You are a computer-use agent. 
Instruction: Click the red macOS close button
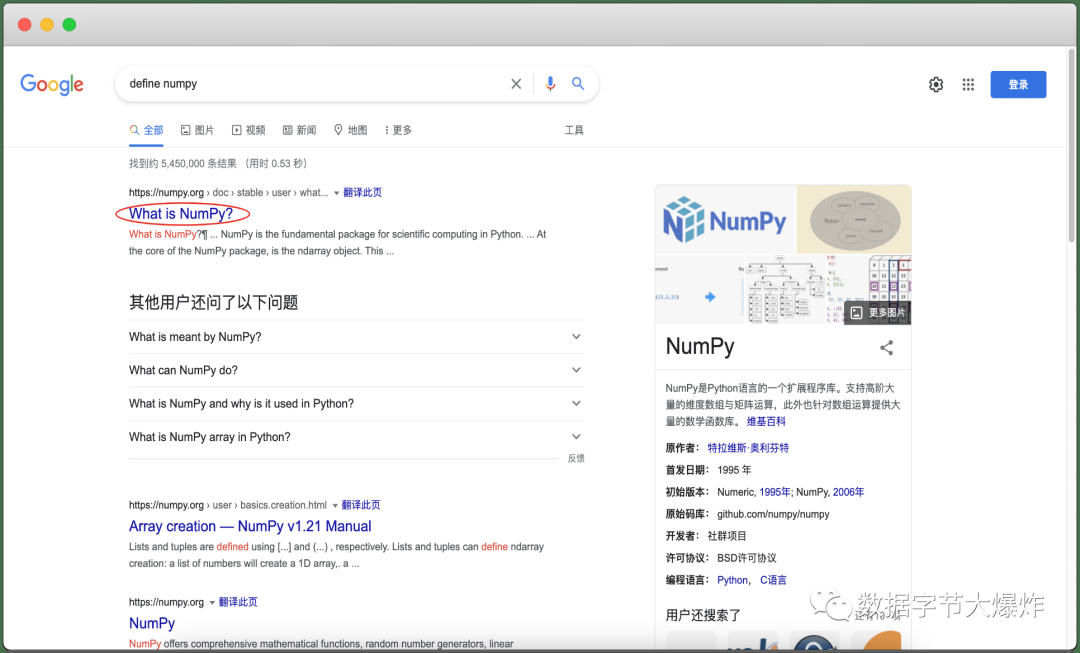(25, 25)
